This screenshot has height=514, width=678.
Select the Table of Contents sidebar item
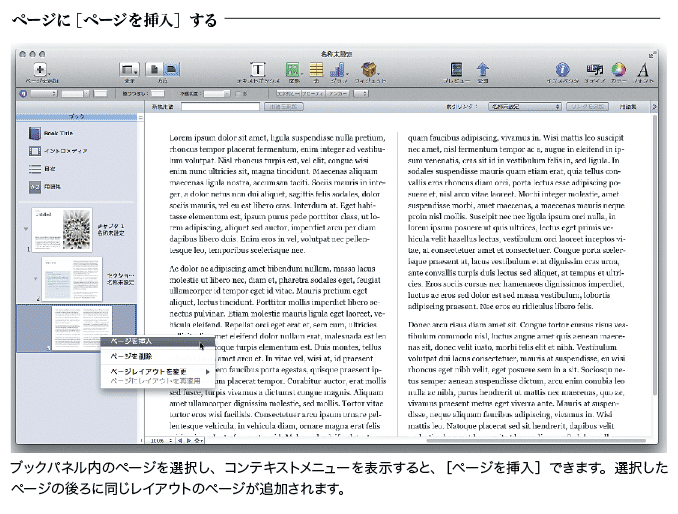pos(42,169)
